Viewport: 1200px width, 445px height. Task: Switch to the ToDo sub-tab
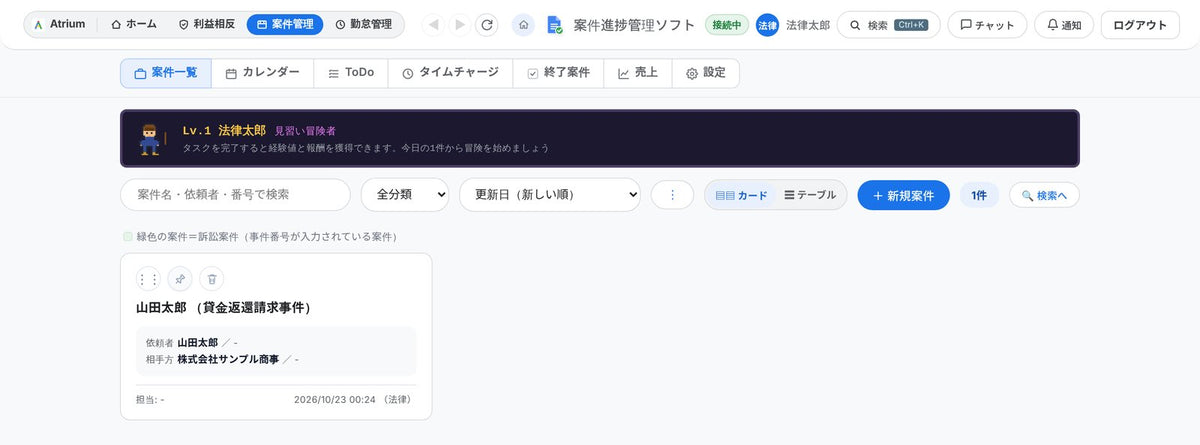click(351, 73)
